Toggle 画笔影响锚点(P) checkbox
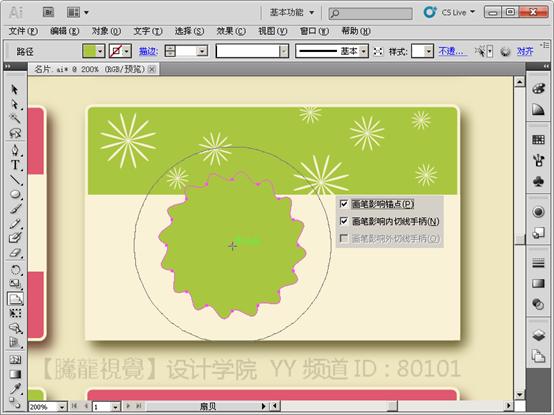The width and height of the screenshot is (554, 415). pos(343,204)
